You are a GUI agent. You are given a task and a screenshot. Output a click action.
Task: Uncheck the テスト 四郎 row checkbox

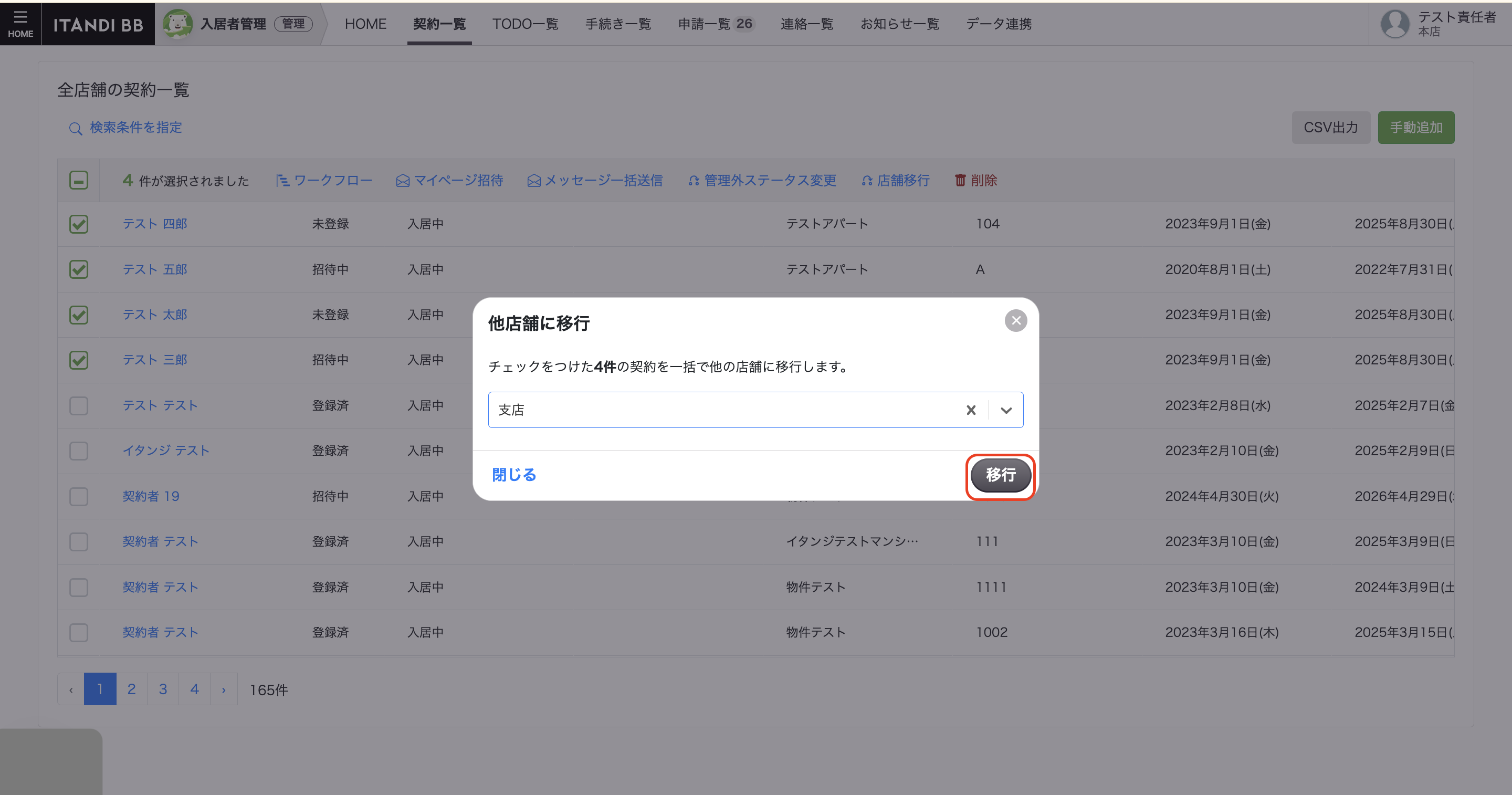79,224
